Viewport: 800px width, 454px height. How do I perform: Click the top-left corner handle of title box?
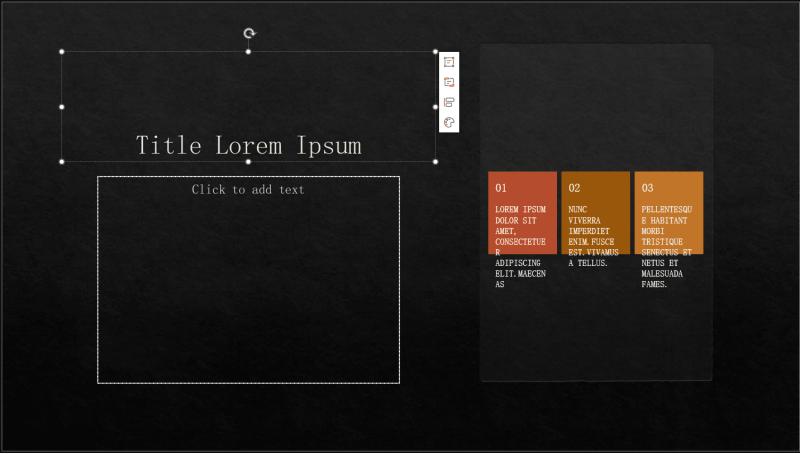62,52
